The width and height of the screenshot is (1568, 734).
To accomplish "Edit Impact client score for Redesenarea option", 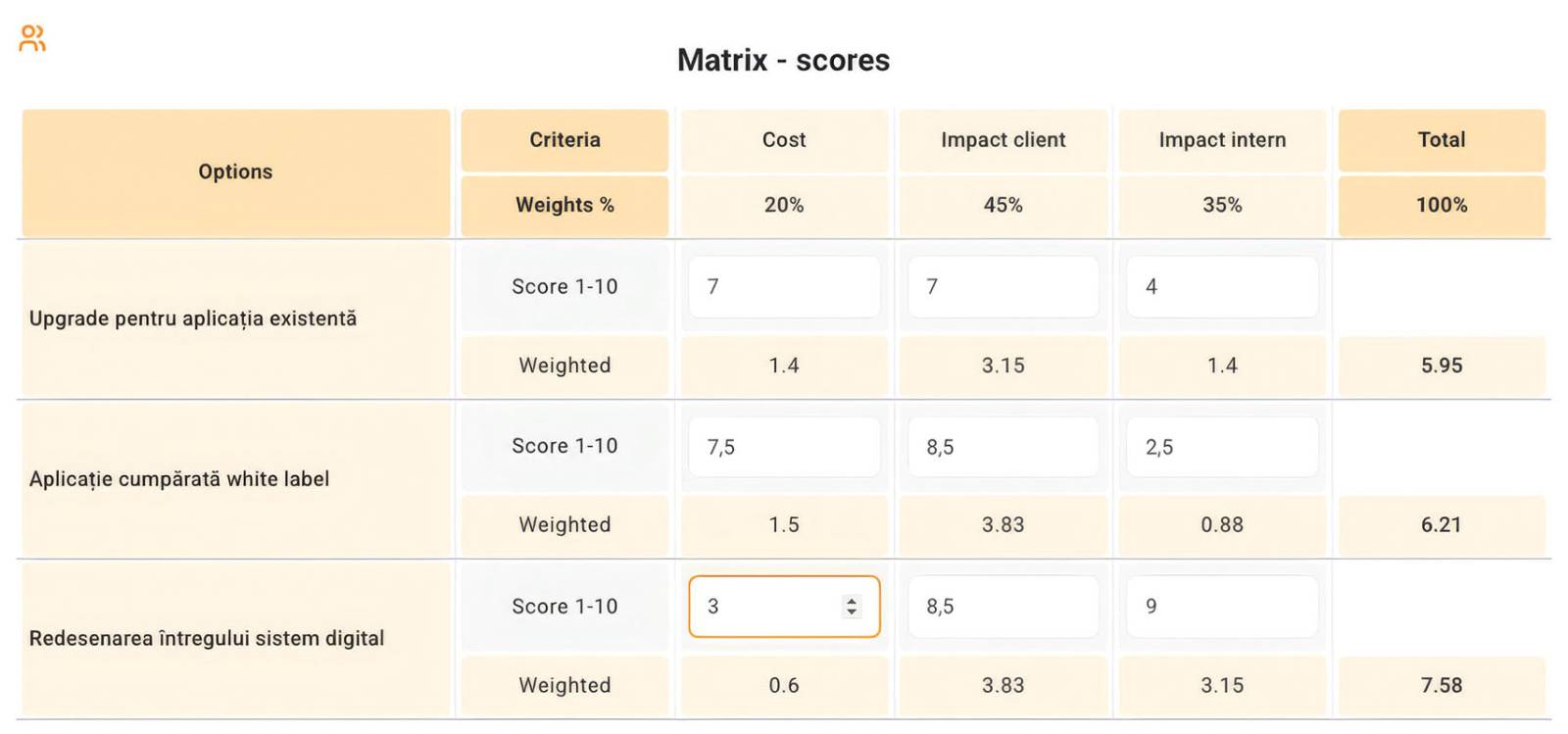I will point(1003,607).
